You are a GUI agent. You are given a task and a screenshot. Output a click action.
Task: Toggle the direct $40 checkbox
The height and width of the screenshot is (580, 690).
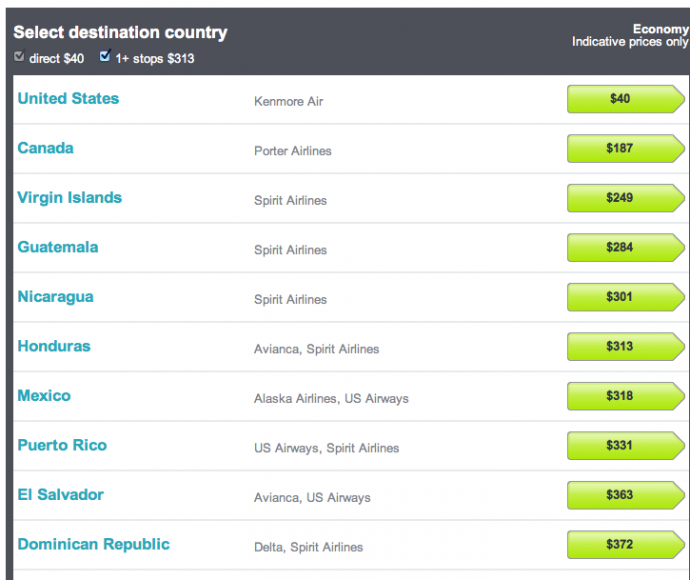point(19,58)
